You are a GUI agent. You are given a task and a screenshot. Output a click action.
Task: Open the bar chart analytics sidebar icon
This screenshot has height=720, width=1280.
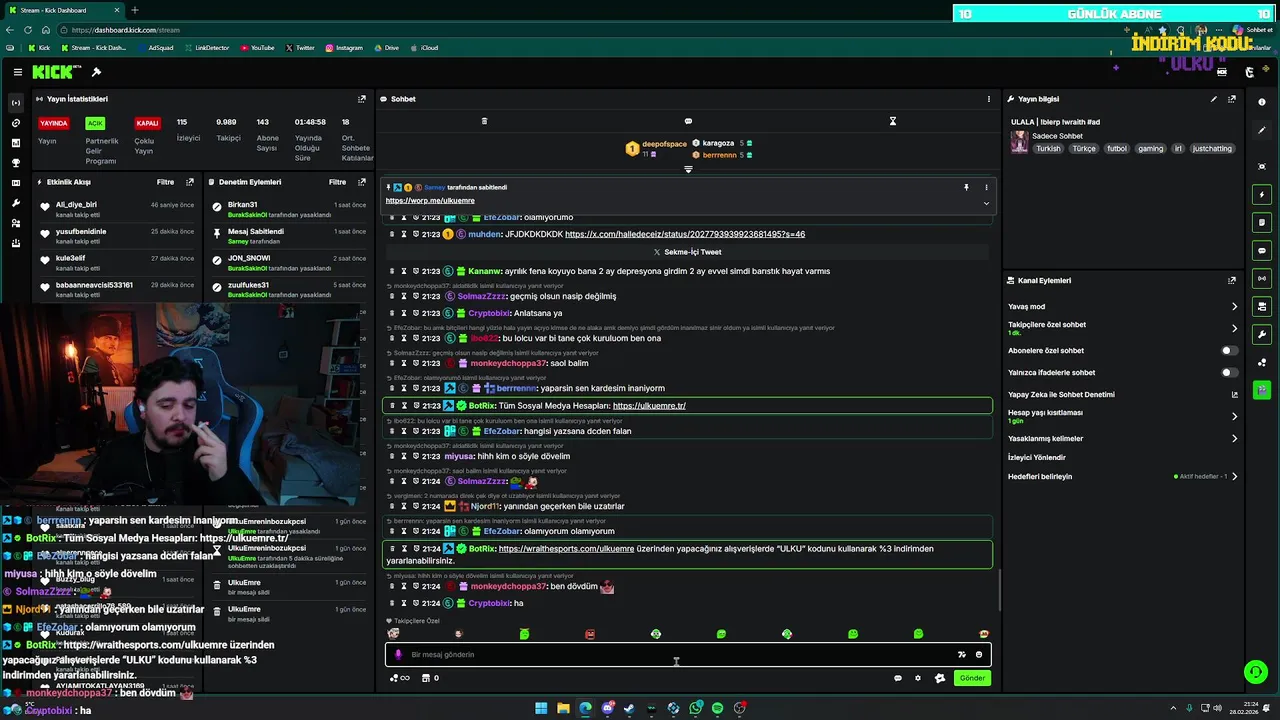[x=15, y=143]
